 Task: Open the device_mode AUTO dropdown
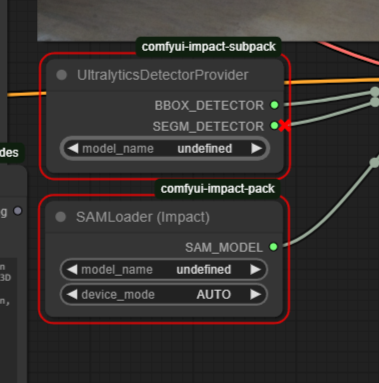[x=164, y=294]
